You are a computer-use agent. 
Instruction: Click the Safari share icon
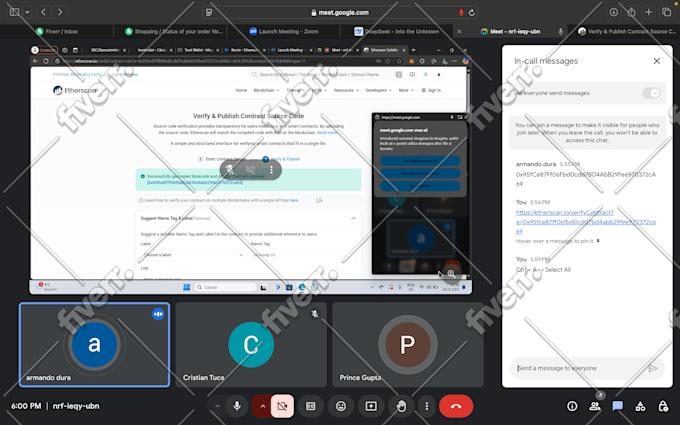[x=631, y=12]
